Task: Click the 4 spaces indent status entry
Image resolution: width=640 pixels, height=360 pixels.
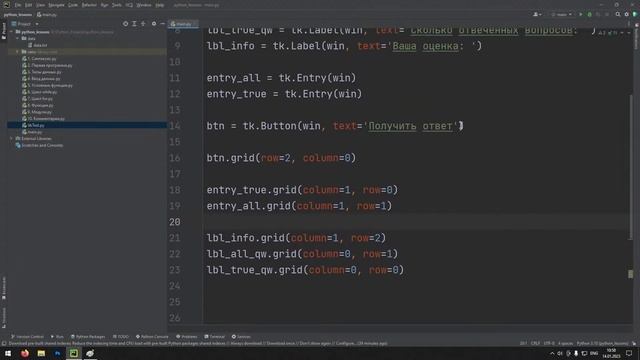Action: (x=565, y=344)
